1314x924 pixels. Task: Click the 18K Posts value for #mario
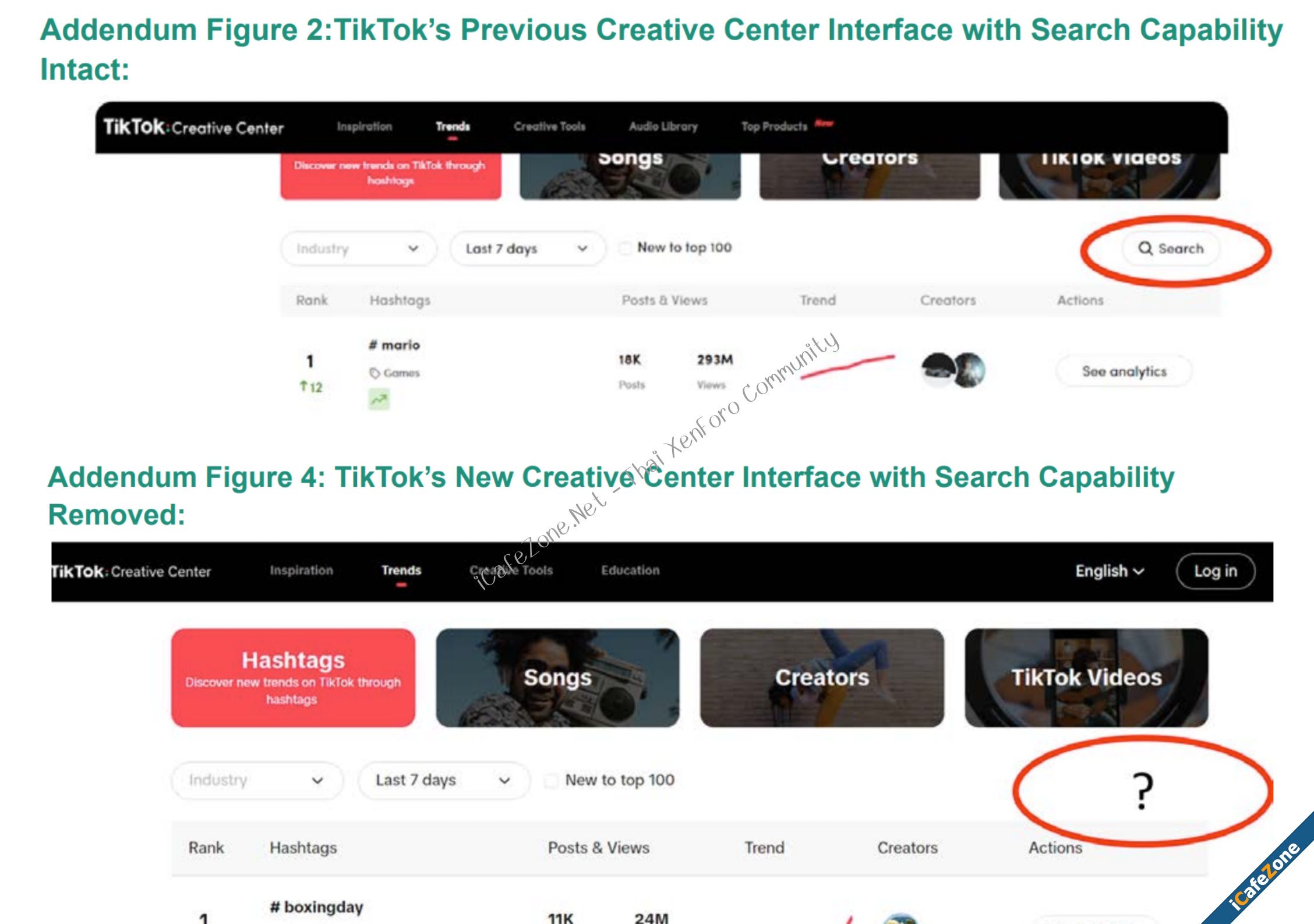(630, 360)
